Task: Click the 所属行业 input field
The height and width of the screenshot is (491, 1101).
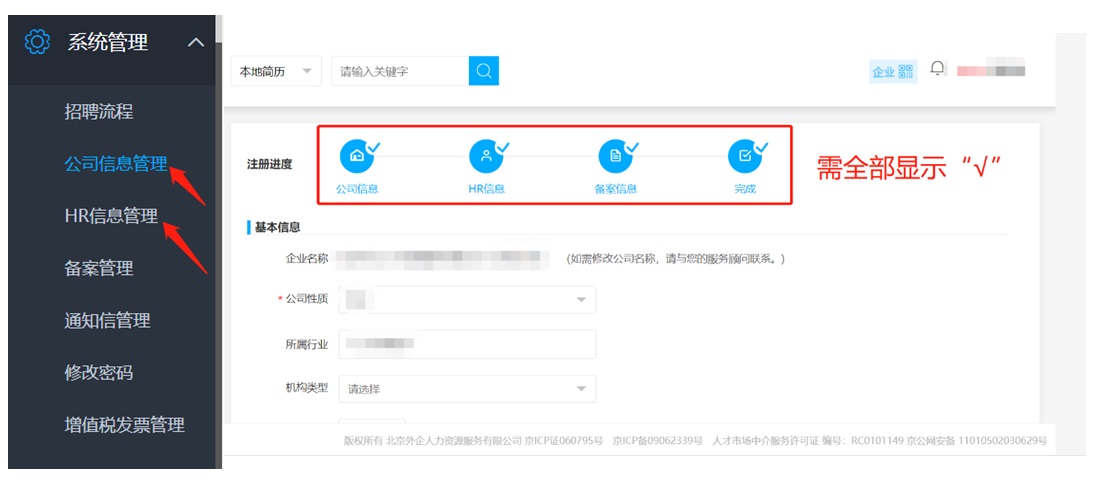Action: [x=467, y=344]
